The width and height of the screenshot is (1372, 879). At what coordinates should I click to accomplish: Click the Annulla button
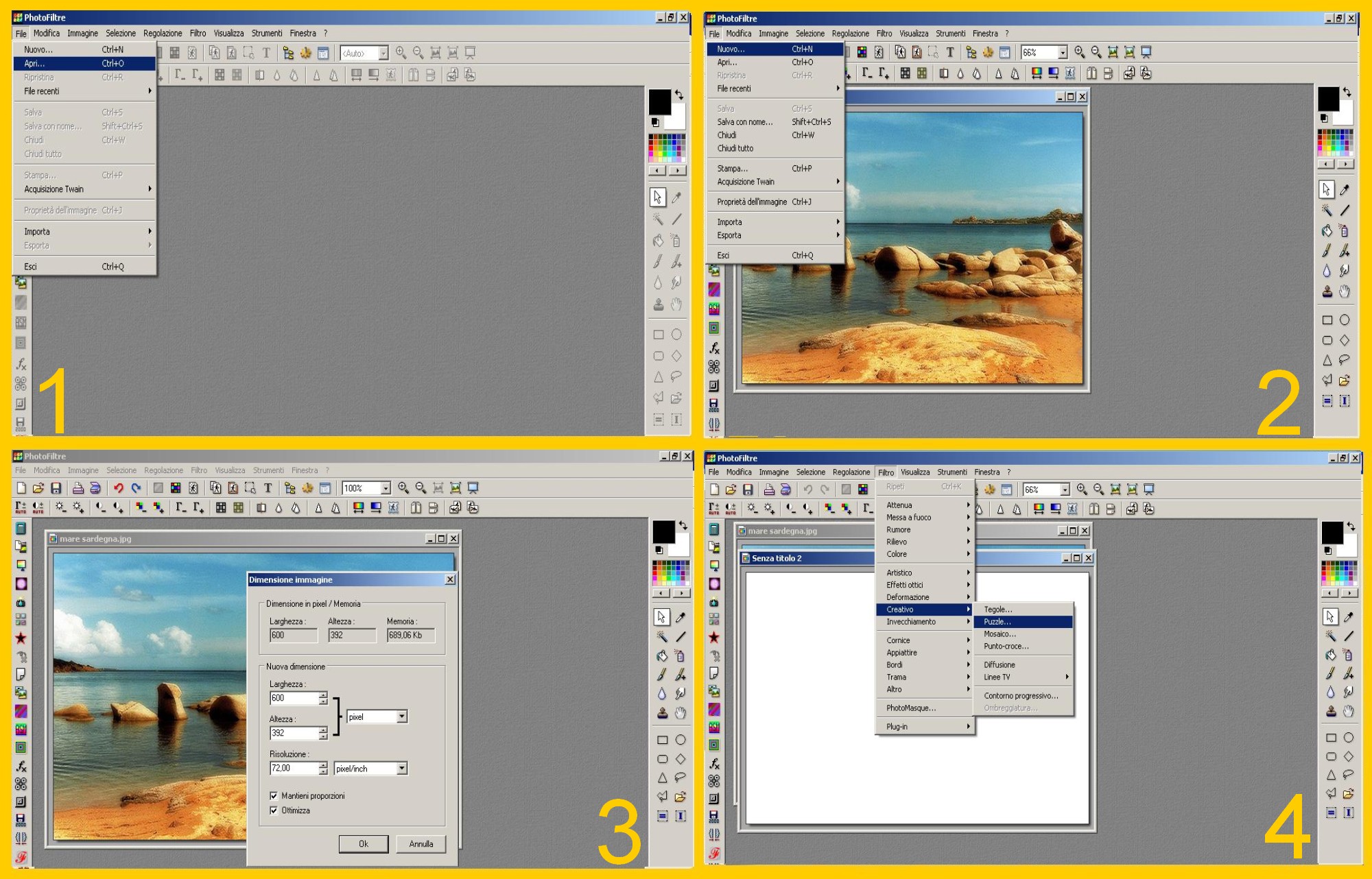coord(421,844)
